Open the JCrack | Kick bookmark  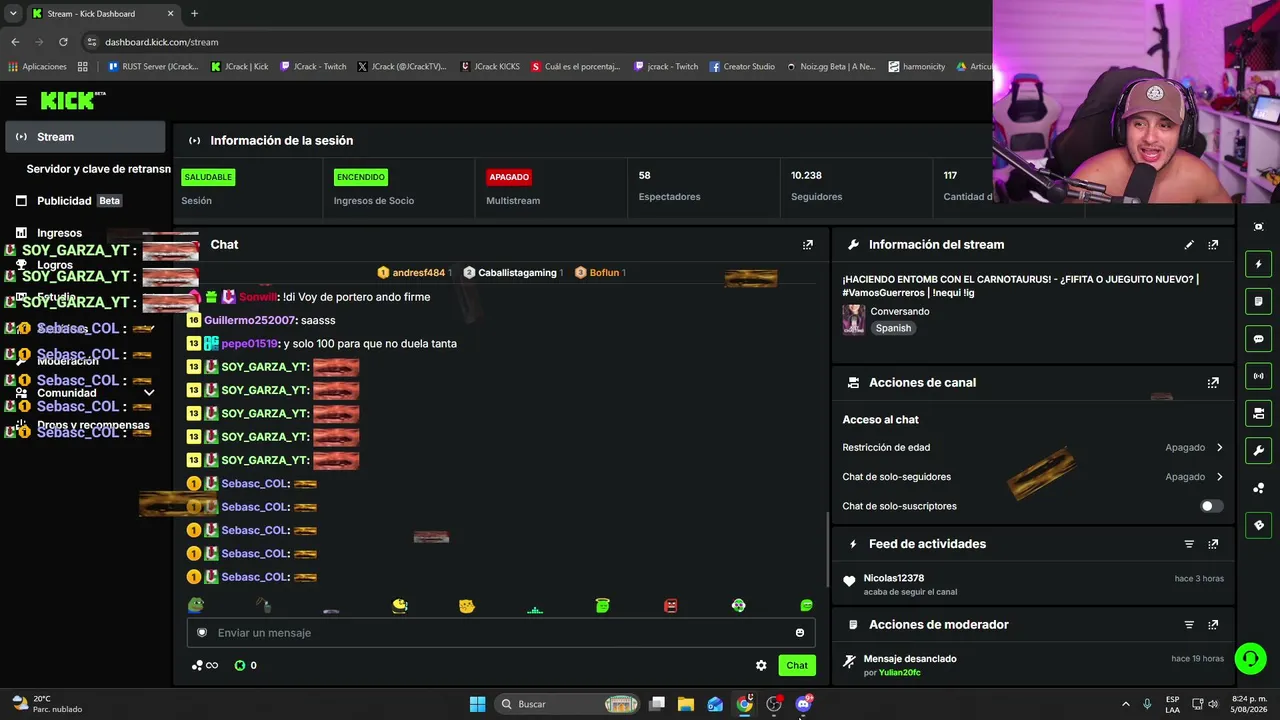(240, 67)
